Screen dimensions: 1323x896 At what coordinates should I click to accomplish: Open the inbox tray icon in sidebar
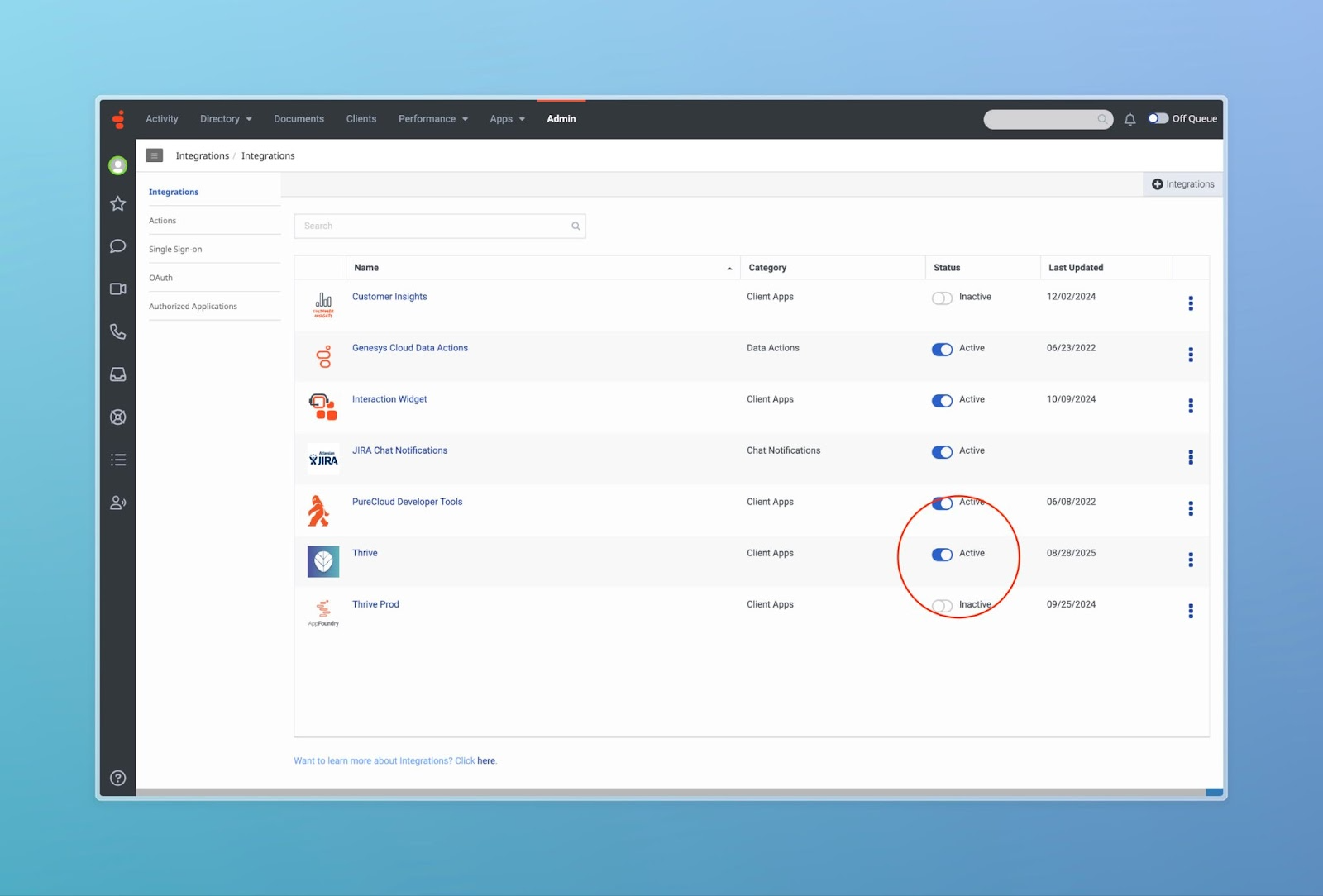point(118,374)
